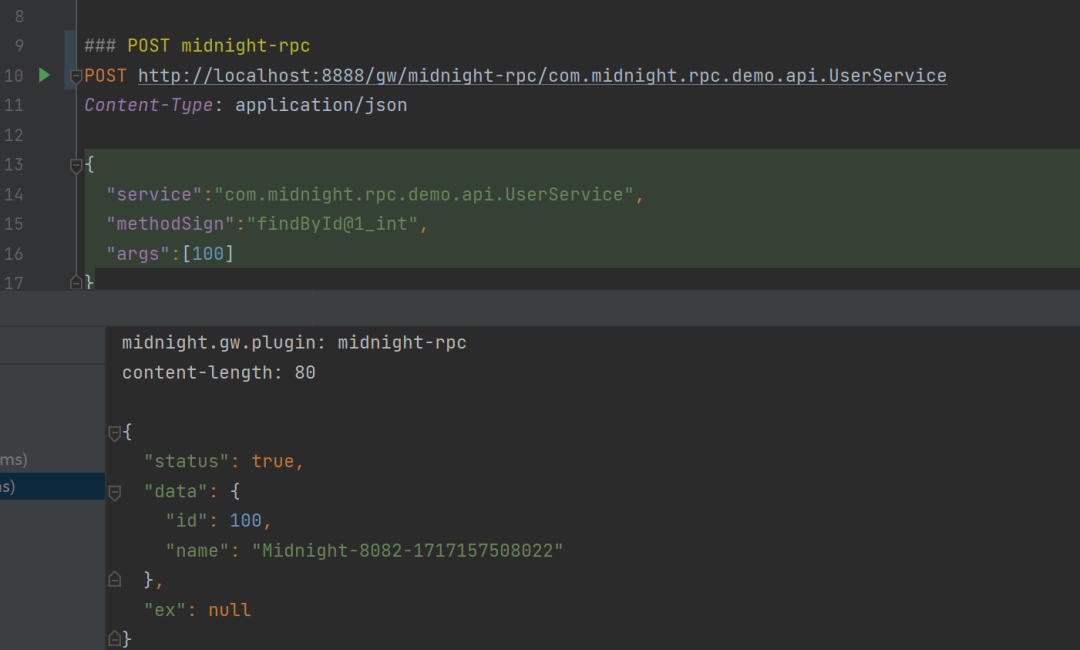Click the id value 100 in response
The height and width of the screenshot is (650, 1080).
(245, 521)
